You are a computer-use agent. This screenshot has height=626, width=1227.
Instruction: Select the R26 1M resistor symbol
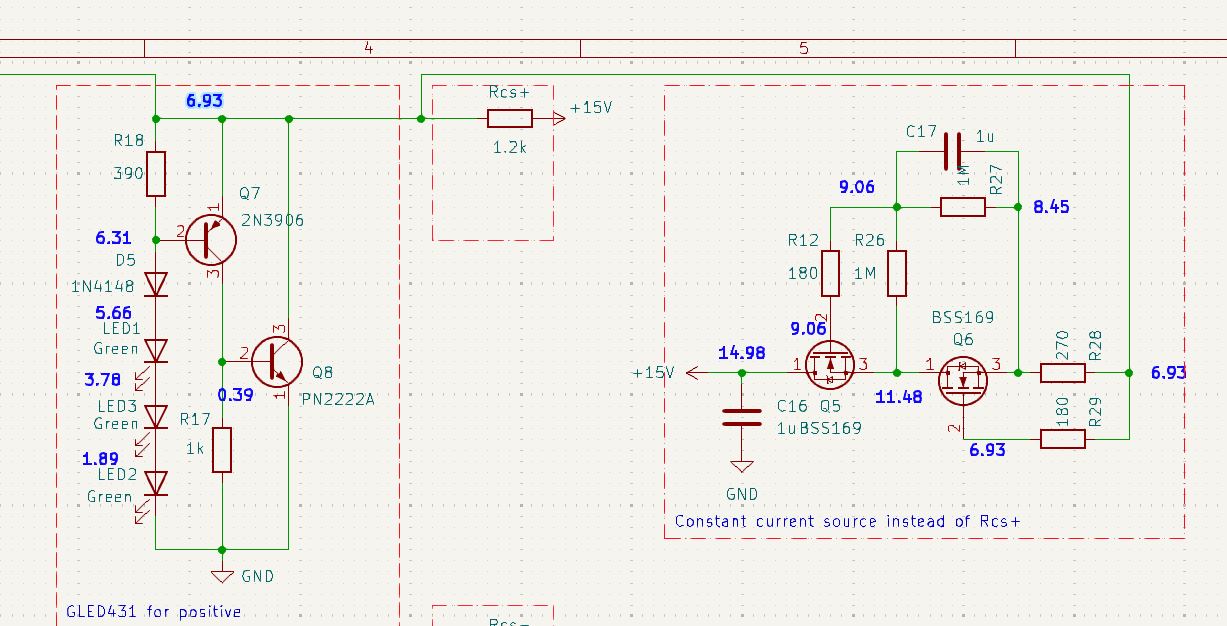(897, 273)
